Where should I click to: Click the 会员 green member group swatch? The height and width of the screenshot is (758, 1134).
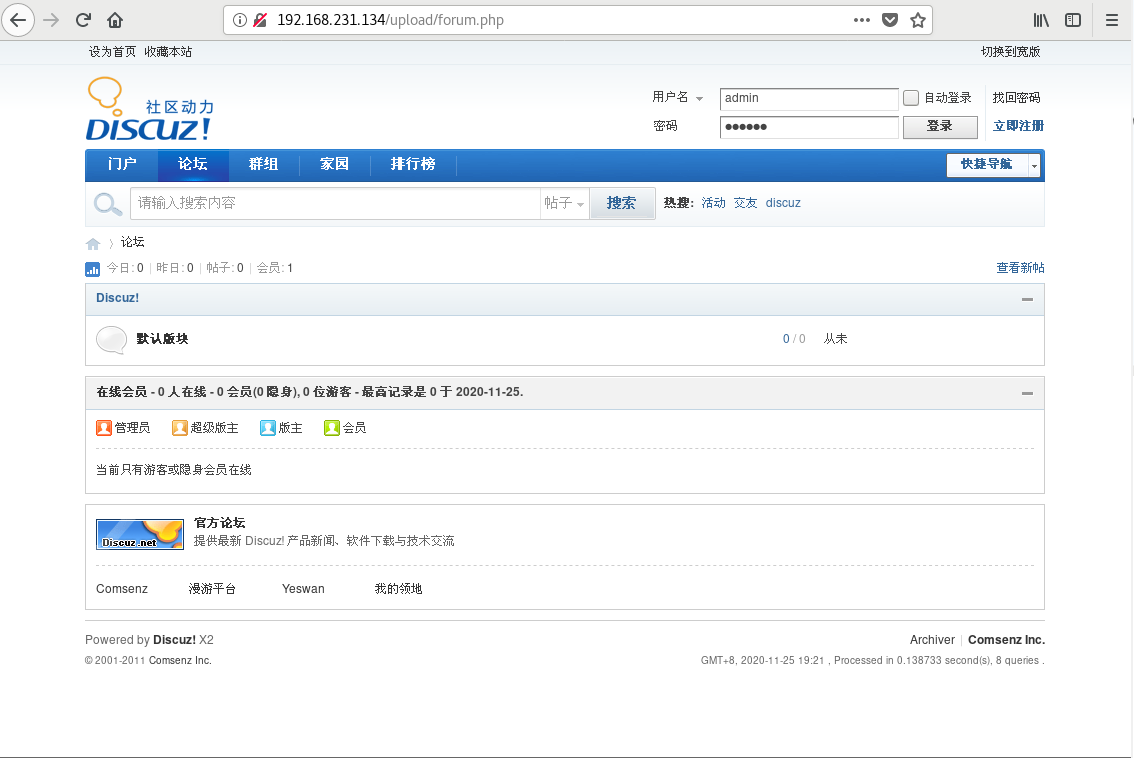[333, 427]
